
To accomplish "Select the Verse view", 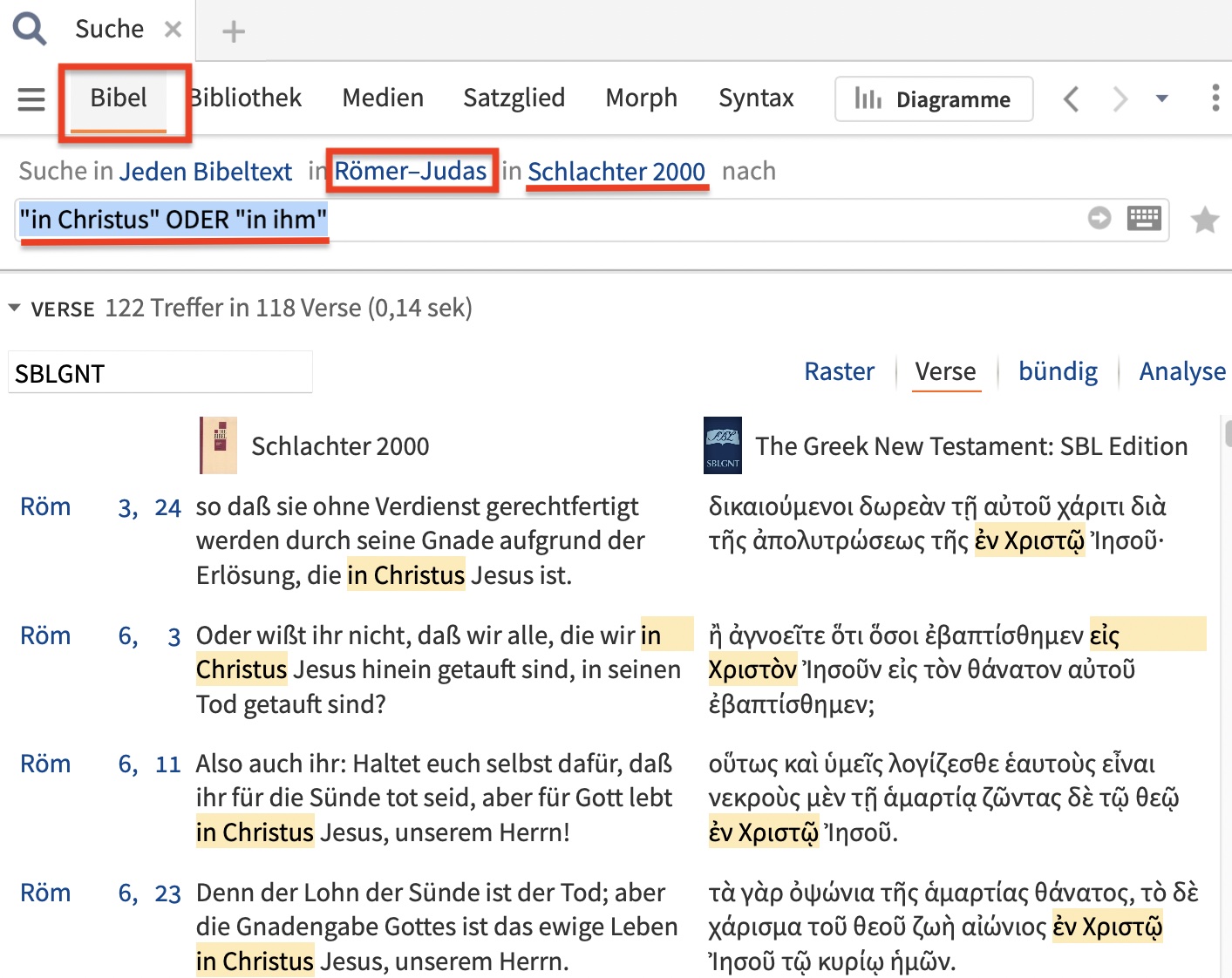I will click(945, 371).
